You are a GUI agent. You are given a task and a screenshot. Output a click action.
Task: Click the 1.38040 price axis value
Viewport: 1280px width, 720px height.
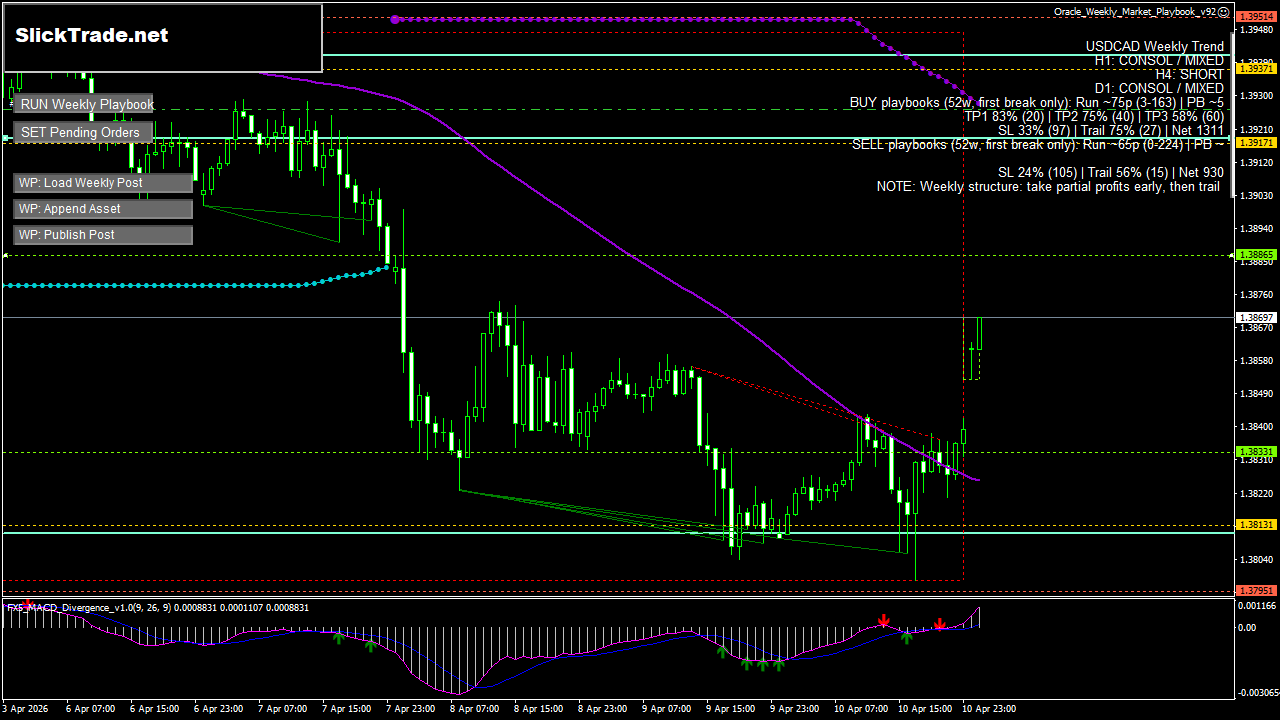coord(1257,559)
